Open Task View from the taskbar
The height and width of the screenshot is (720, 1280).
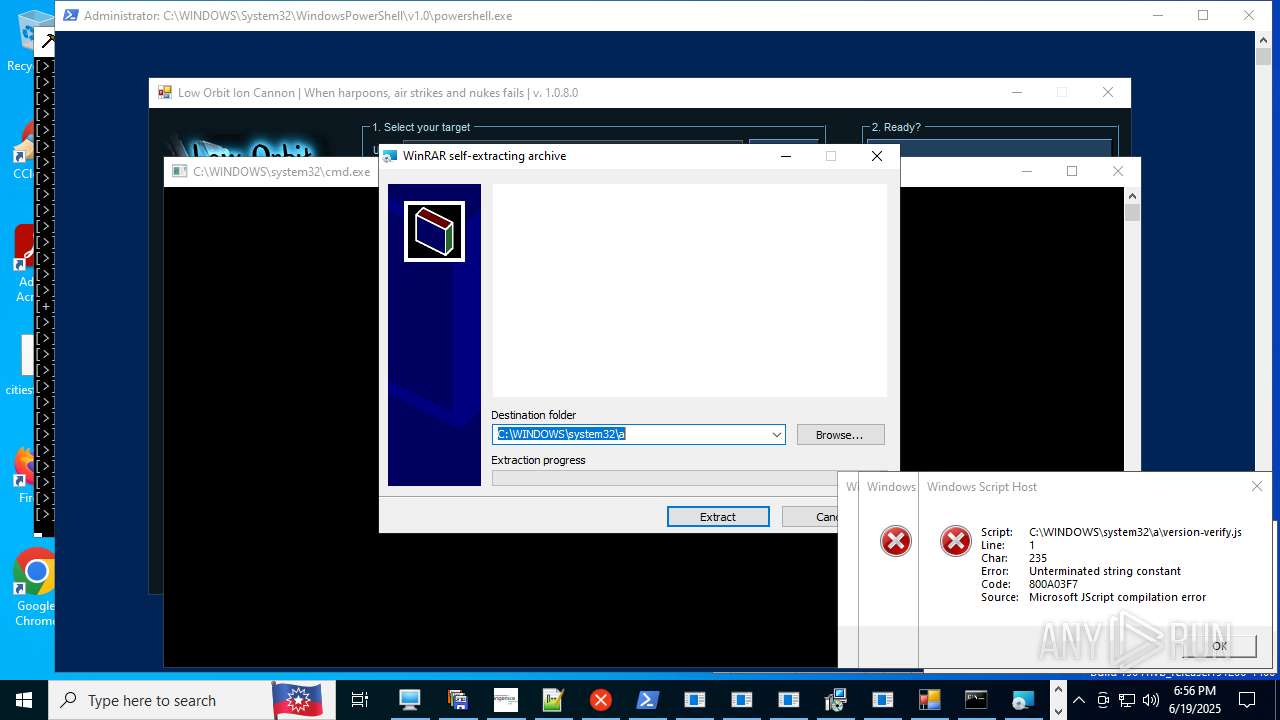pyautogui.click(x=360, y=700)
